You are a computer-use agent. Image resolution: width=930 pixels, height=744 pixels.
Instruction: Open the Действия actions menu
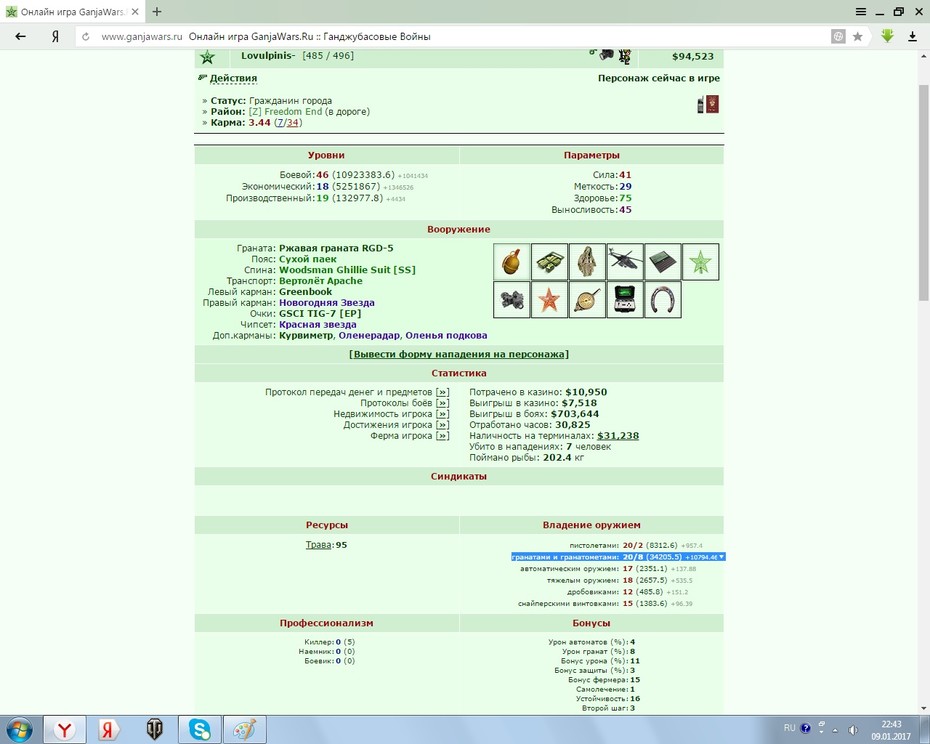coord(233,78)
